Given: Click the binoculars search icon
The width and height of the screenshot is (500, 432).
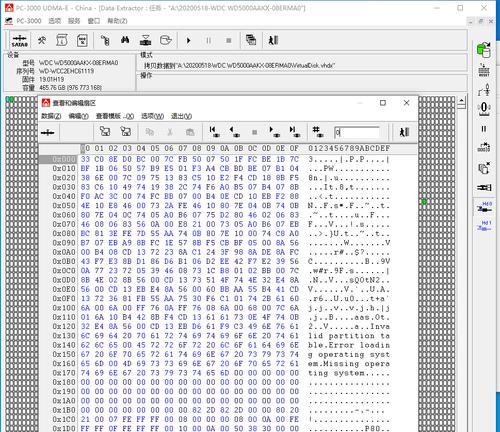Looking at the screenshot, I should click(125, 40).
